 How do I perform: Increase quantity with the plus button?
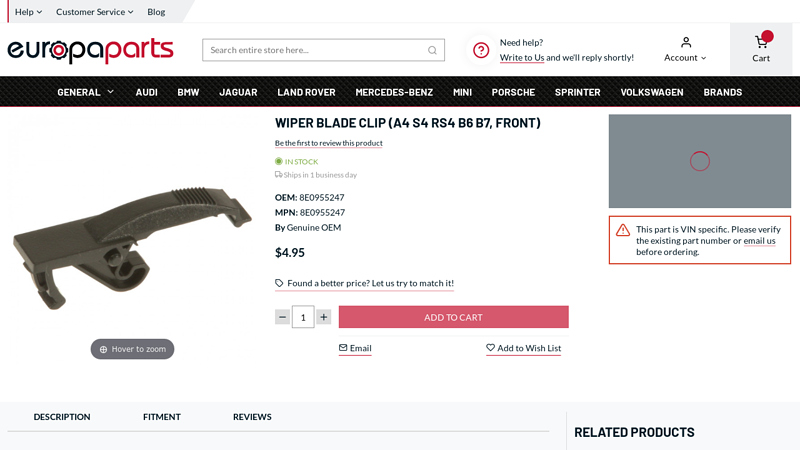pos(324,317)
